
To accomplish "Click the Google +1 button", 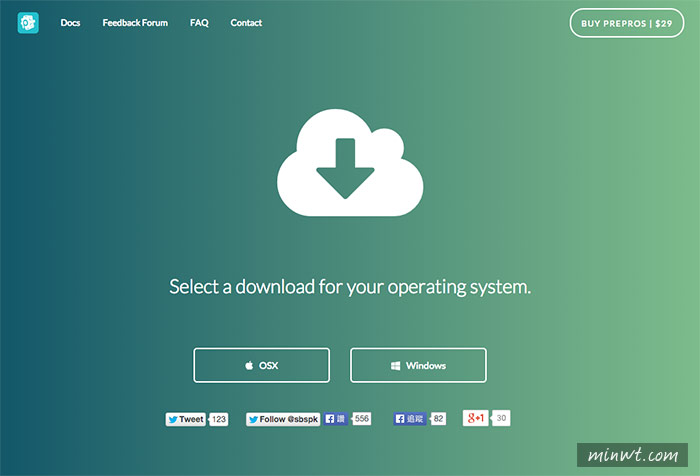I will pos(476,418).
